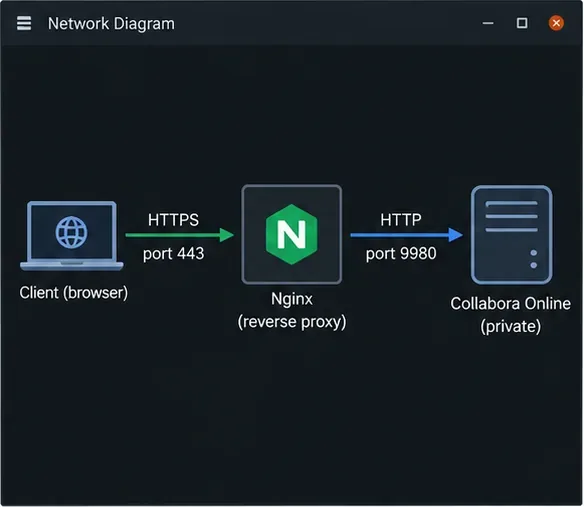
Task: Click the HTTPS connection label
Action: (x=174, y=220)
